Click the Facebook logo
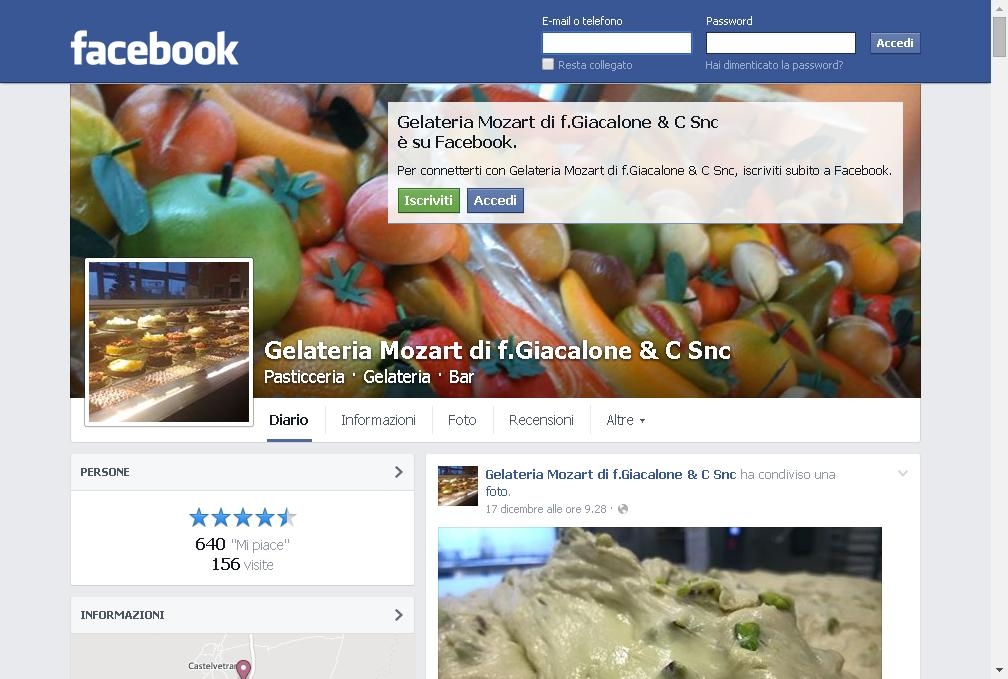The width and height of the screenshot is (1008, 679). pyautogui.click(x=154, y=48)
